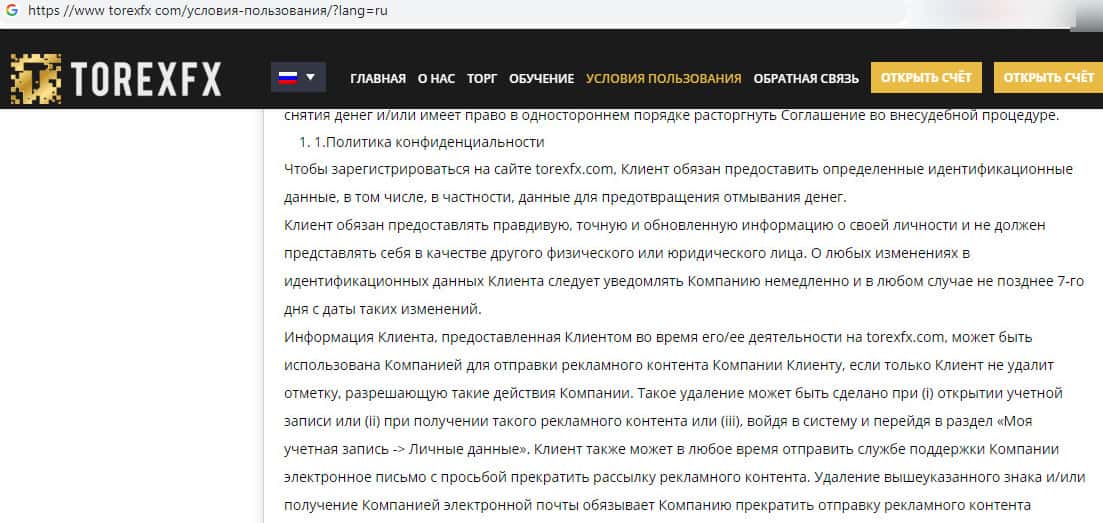Click the line starting 'идентификационных данных Клиента'
The height and width of the screenshot is (523, 1103).
[684, 281]
